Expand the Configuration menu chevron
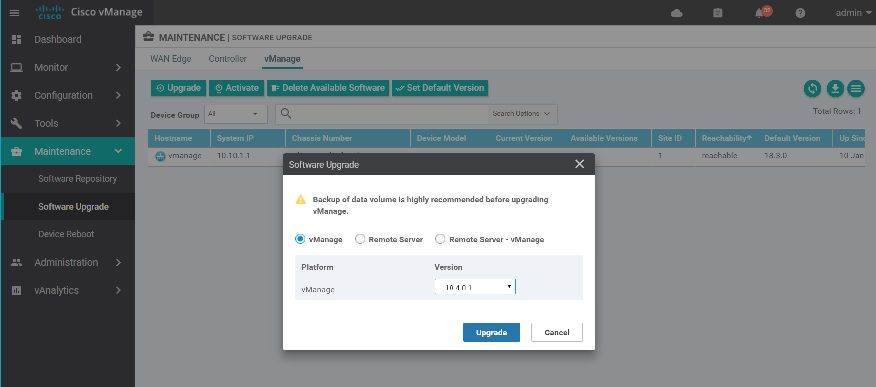This screenshot has width=876, height=387. [x=118, y=95]
